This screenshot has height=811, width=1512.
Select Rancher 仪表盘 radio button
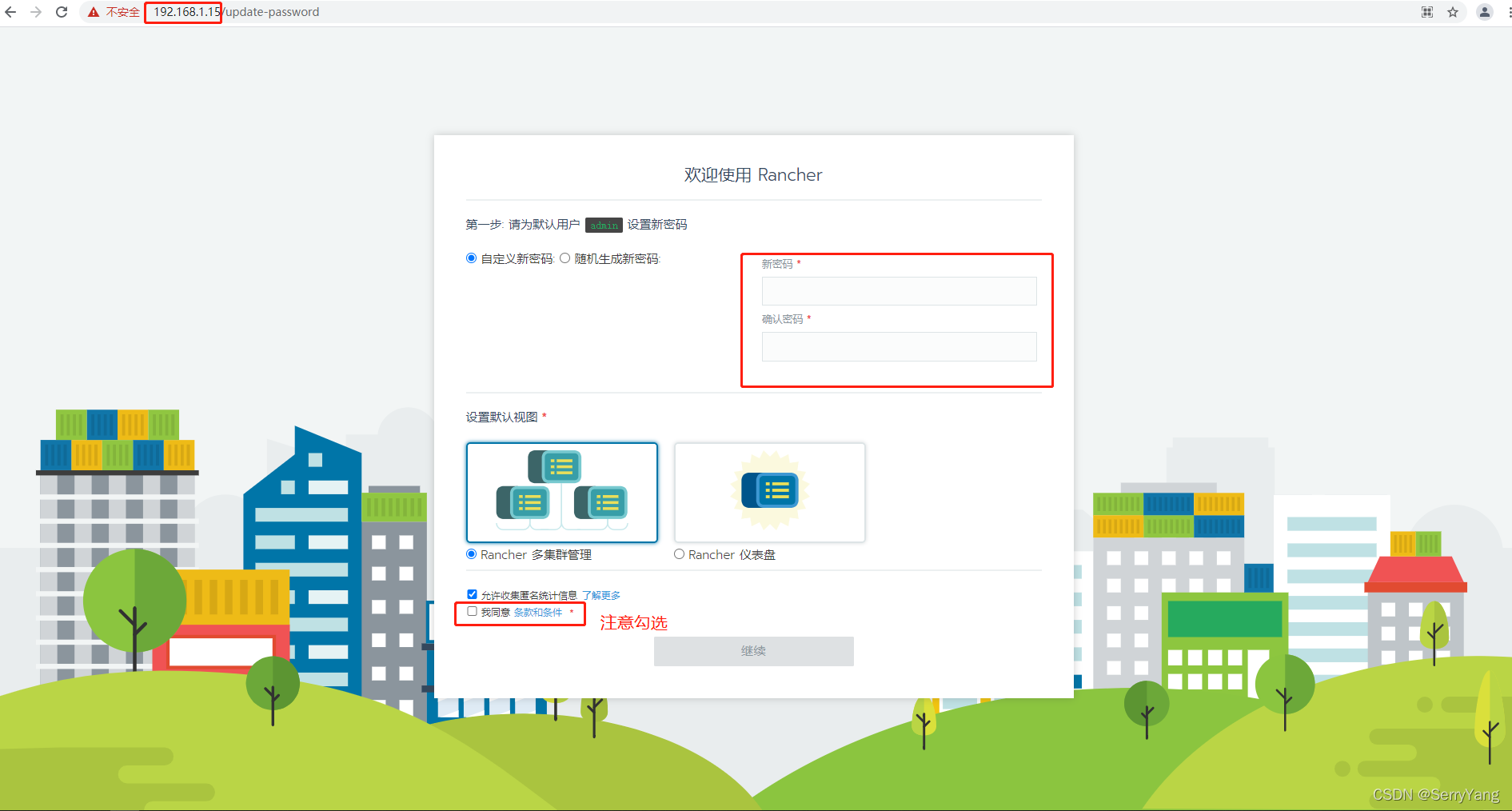pos(679,554)
